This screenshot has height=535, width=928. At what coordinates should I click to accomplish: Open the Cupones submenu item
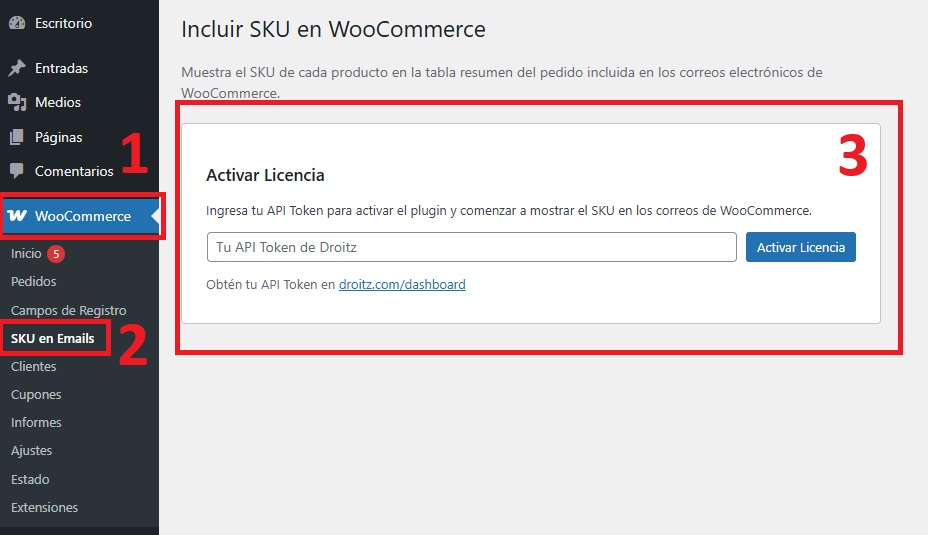pos(36,395)
